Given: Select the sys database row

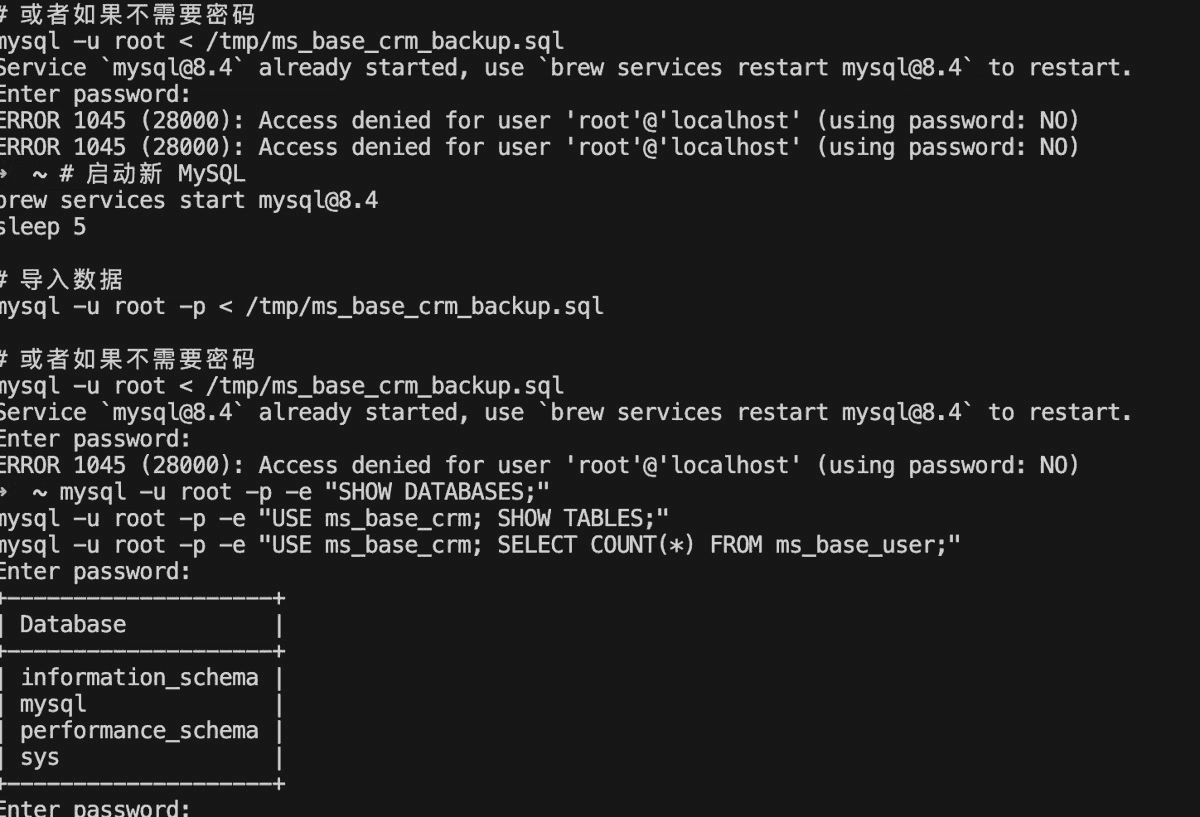Looking at the screenshot, I should tap(39, 757).
